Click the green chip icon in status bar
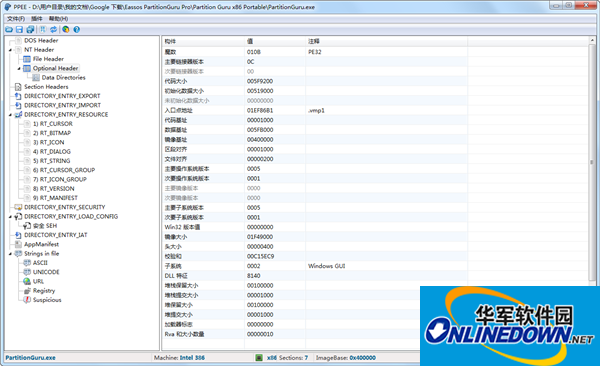Viewport: 600px width, 366px height. 259,358
